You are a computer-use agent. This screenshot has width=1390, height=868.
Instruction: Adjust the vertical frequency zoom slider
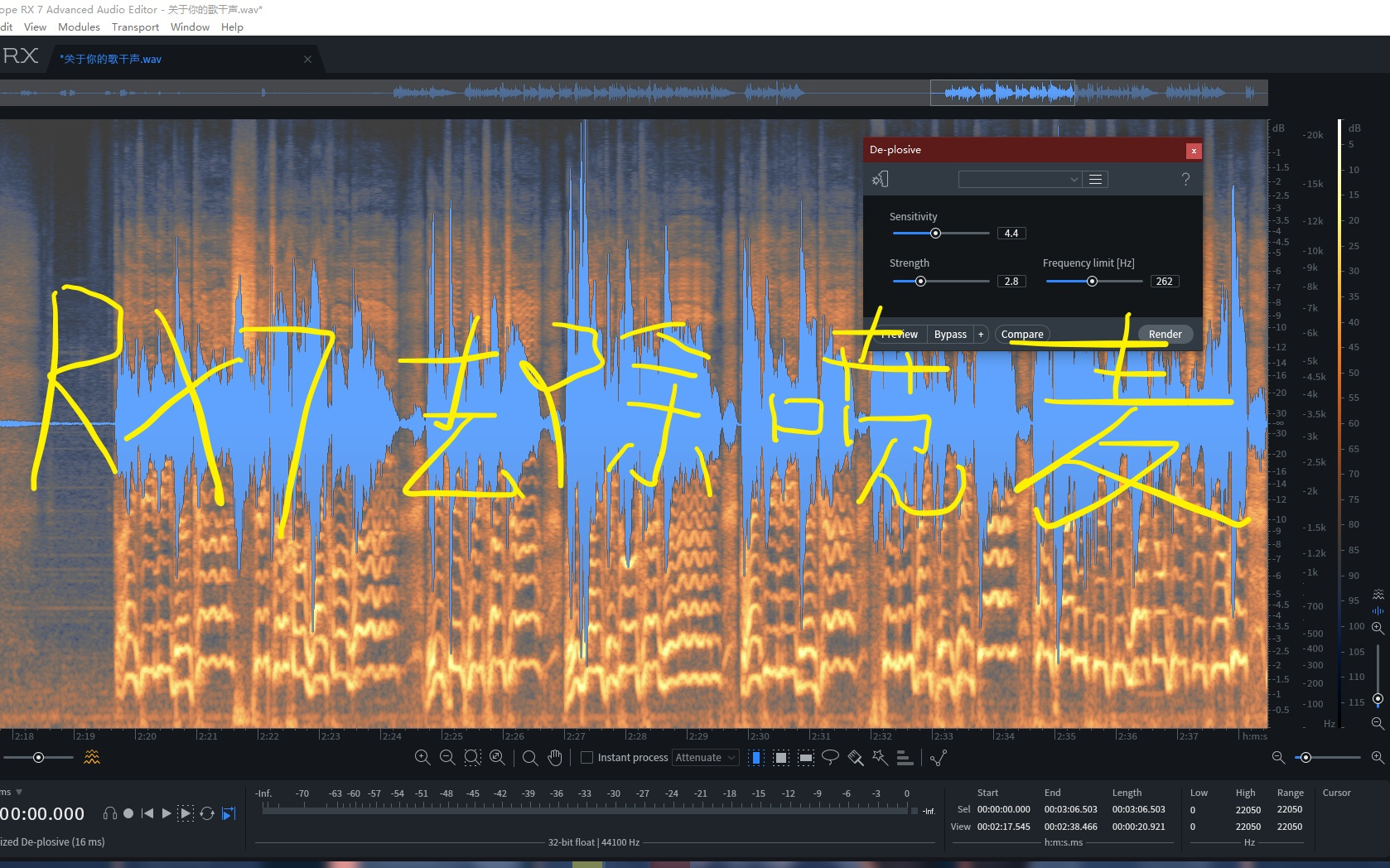point(1378,699)
